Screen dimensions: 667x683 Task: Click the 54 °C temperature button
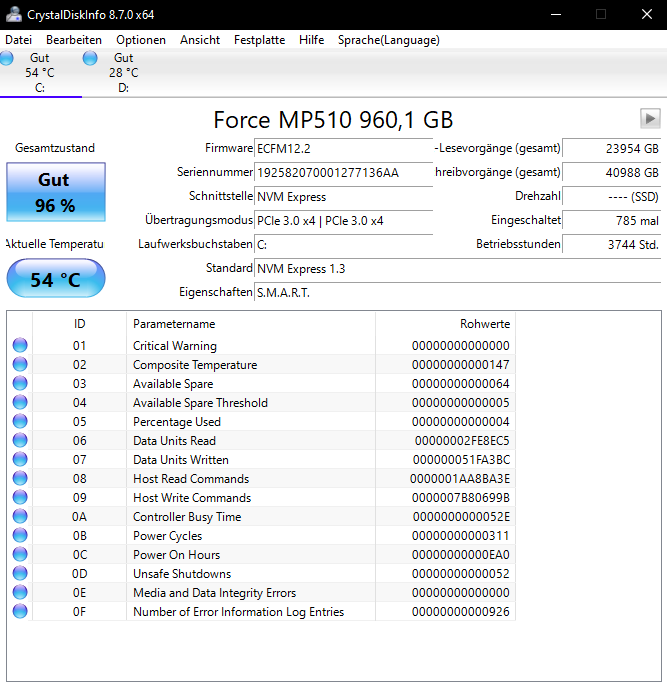coord(56,278)
